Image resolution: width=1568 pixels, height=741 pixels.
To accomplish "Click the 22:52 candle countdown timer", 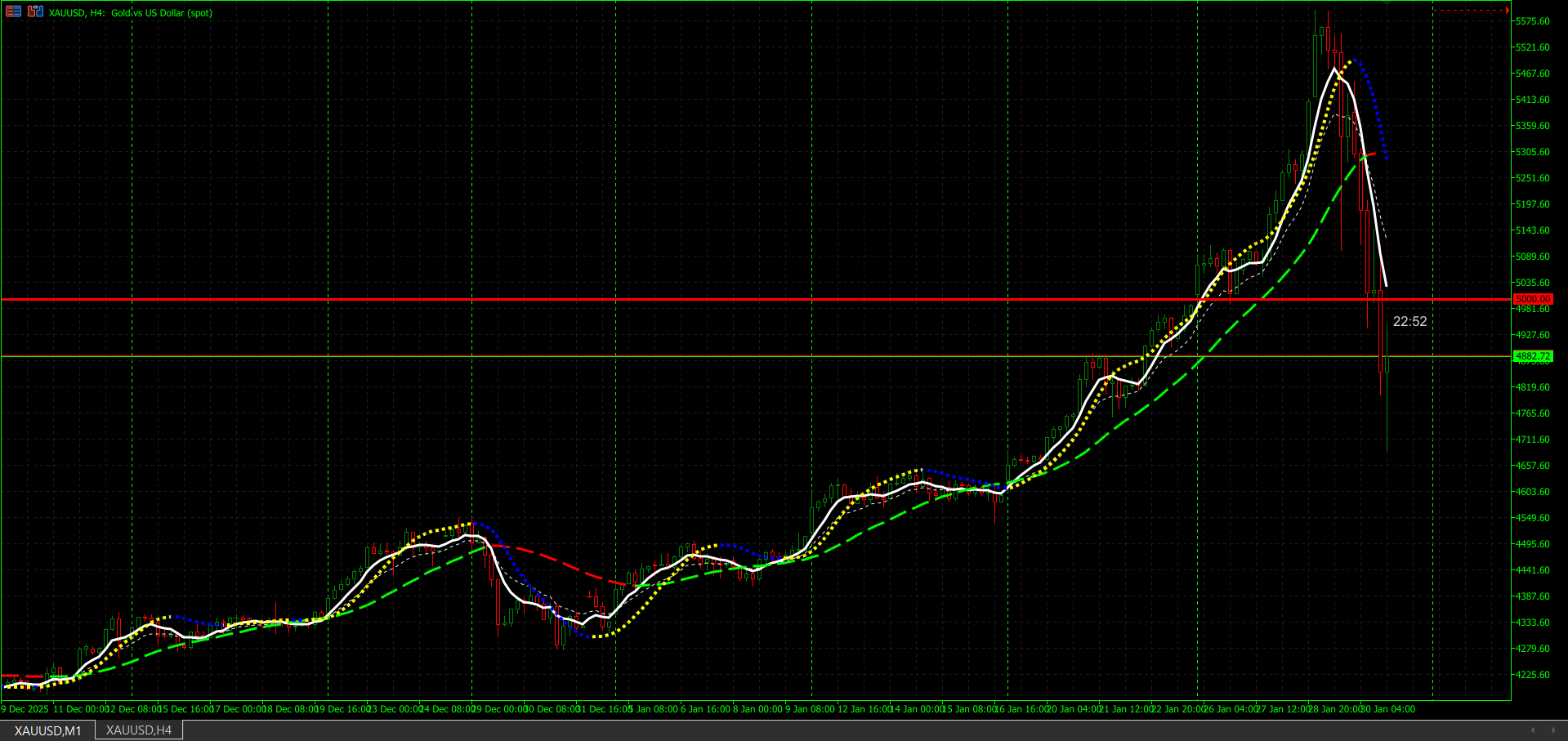I will [1409, 322].
